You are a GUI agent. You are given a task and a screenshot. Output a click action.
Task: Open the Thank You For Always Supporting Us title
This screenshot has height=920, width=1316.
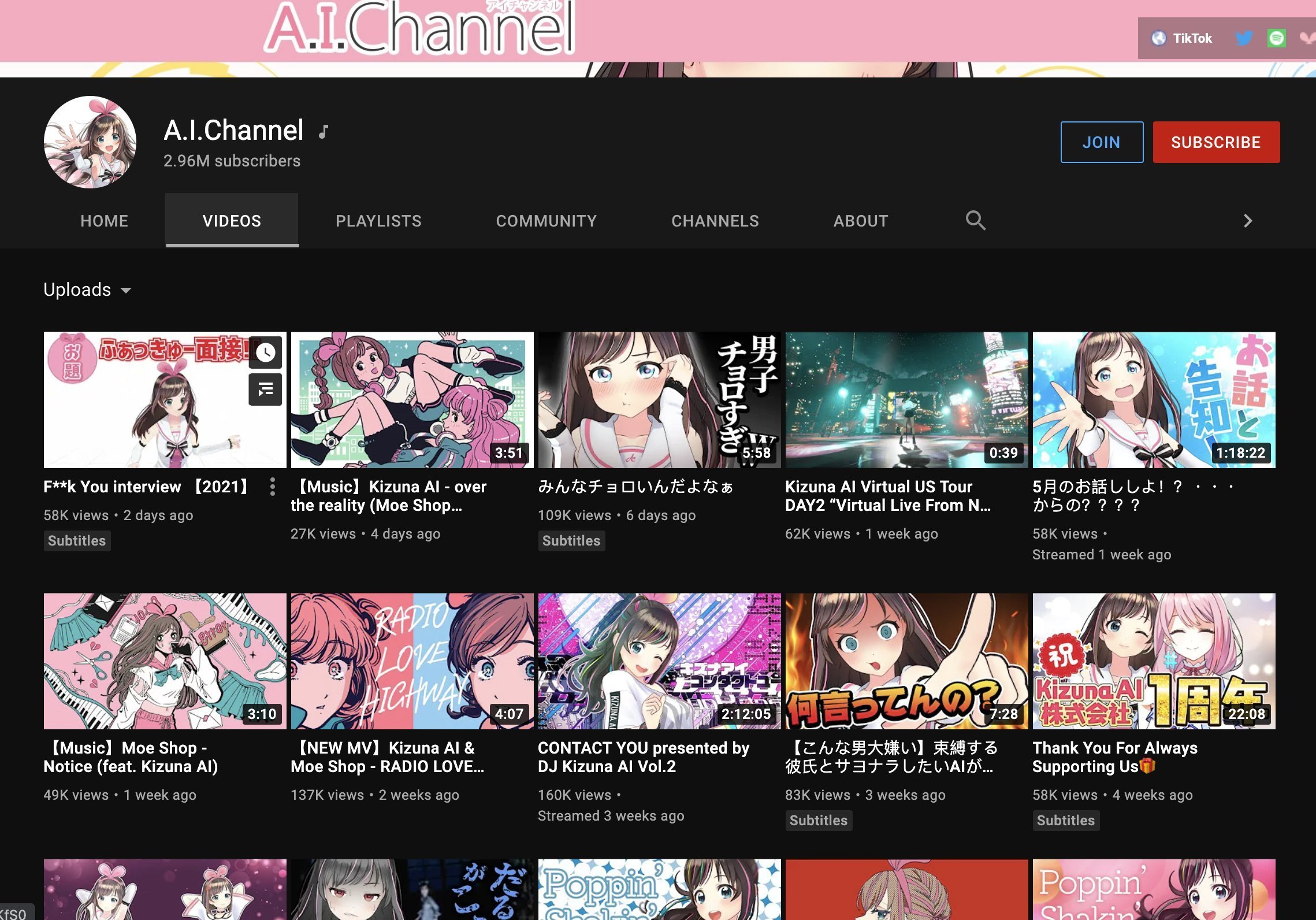pos(1115,758)
